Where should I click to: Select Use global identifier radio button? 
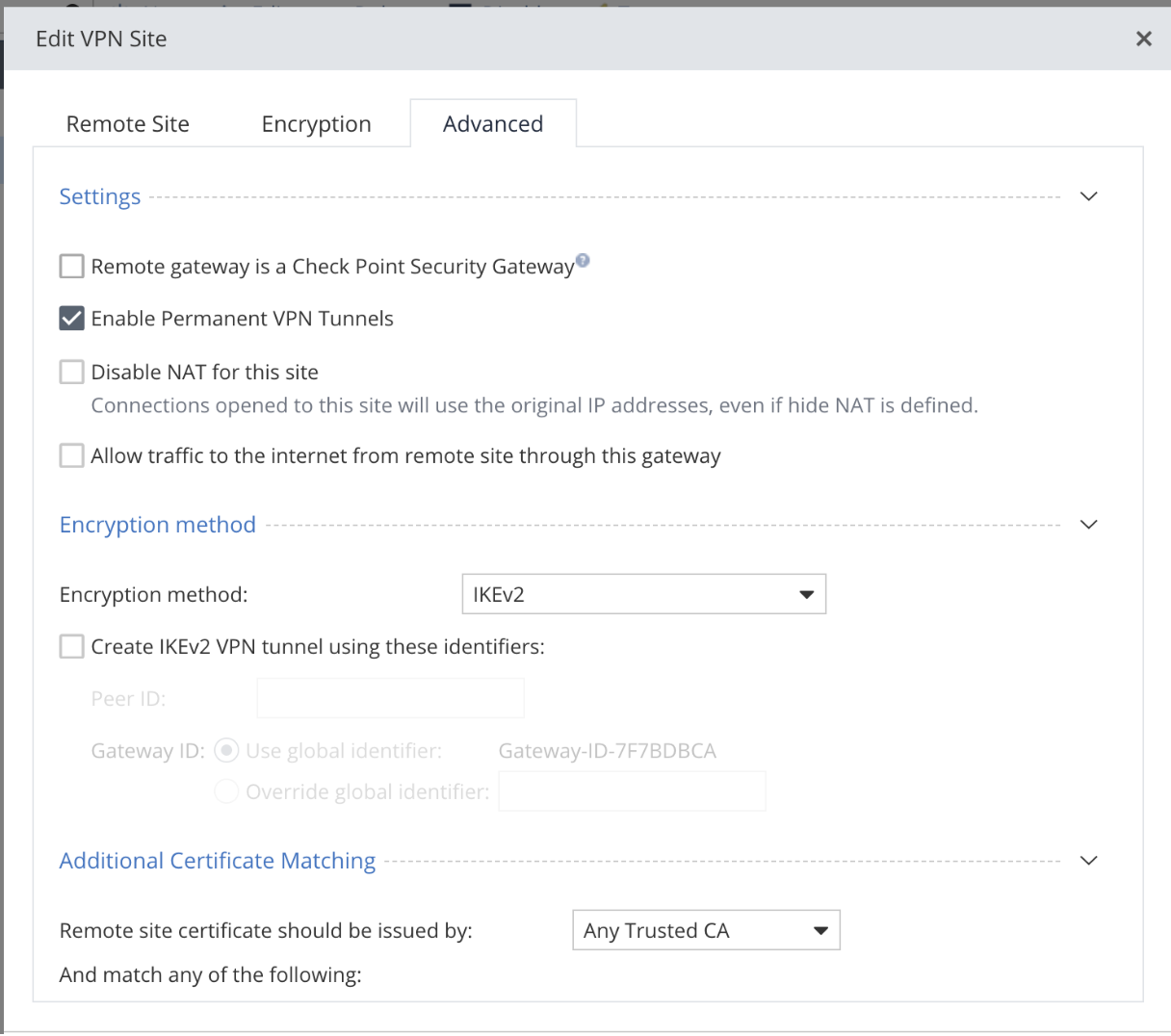point(226,751)
